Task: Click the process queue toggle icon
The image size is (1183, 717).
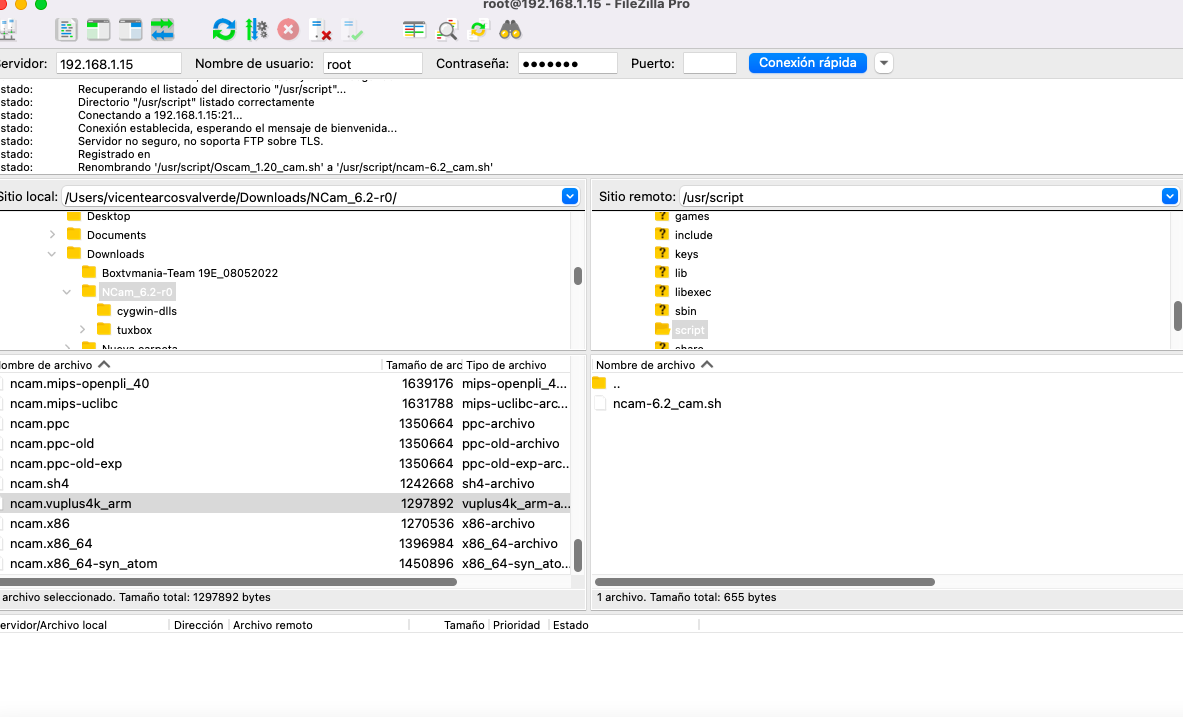Action: point(256,30)
